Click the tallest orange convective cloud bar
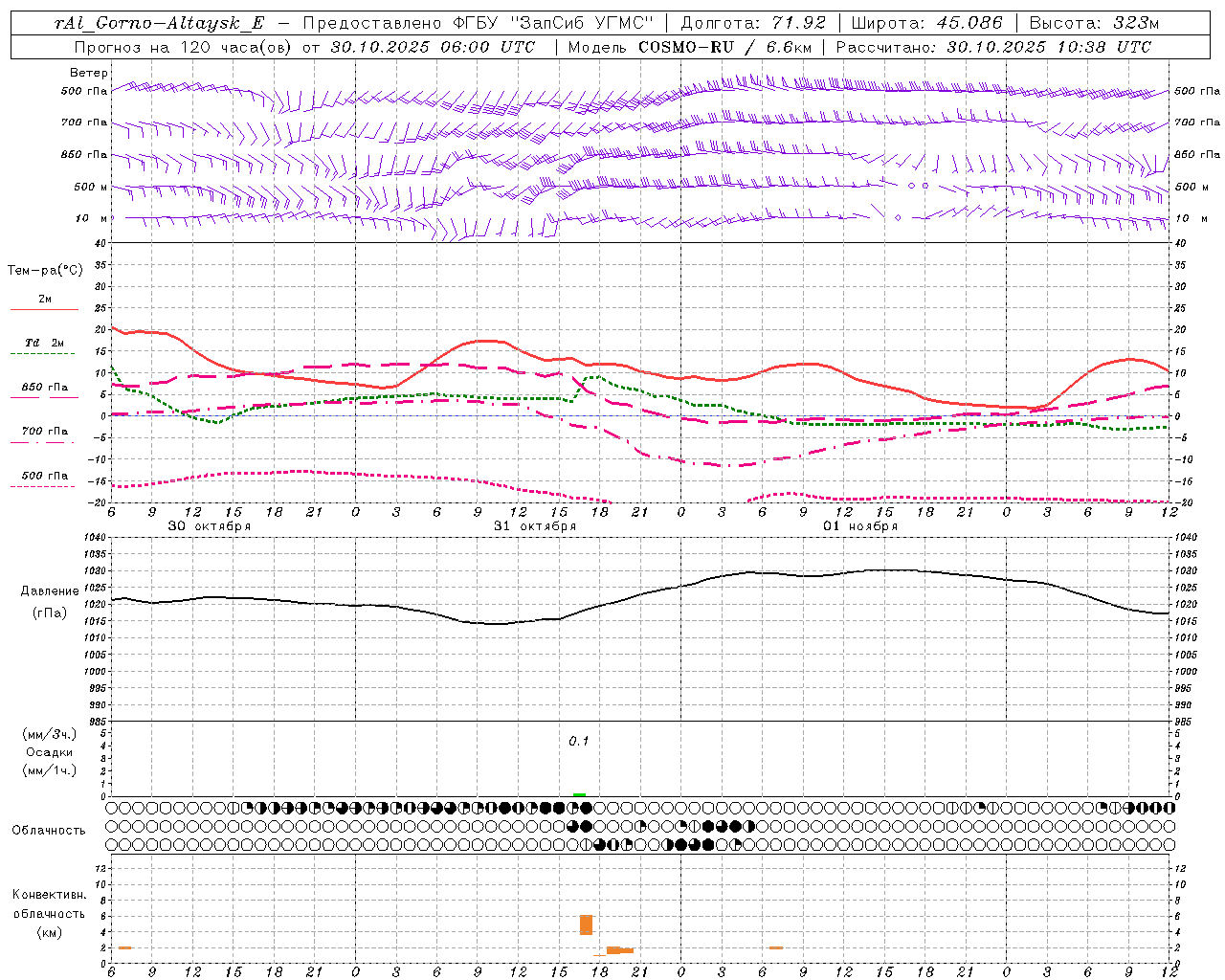The width and height of the screenshot is (1225, 980). tap(586, 924)
